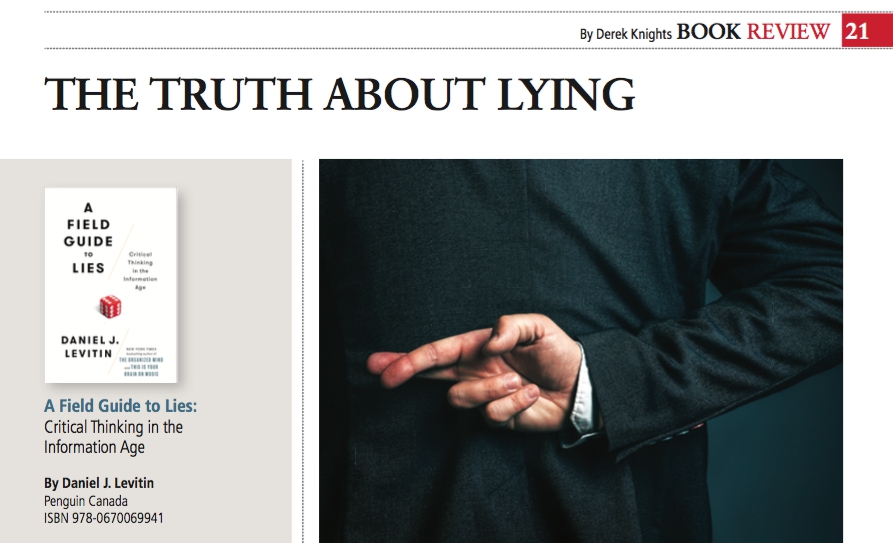
Task: Select the subtitle Critical Thinking in the
Action: click(x=113, y=427)
